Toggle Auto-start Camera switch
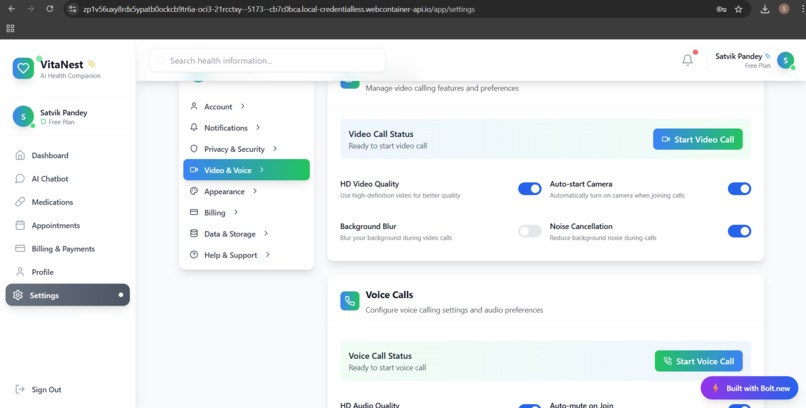 [x=739, y=189]
